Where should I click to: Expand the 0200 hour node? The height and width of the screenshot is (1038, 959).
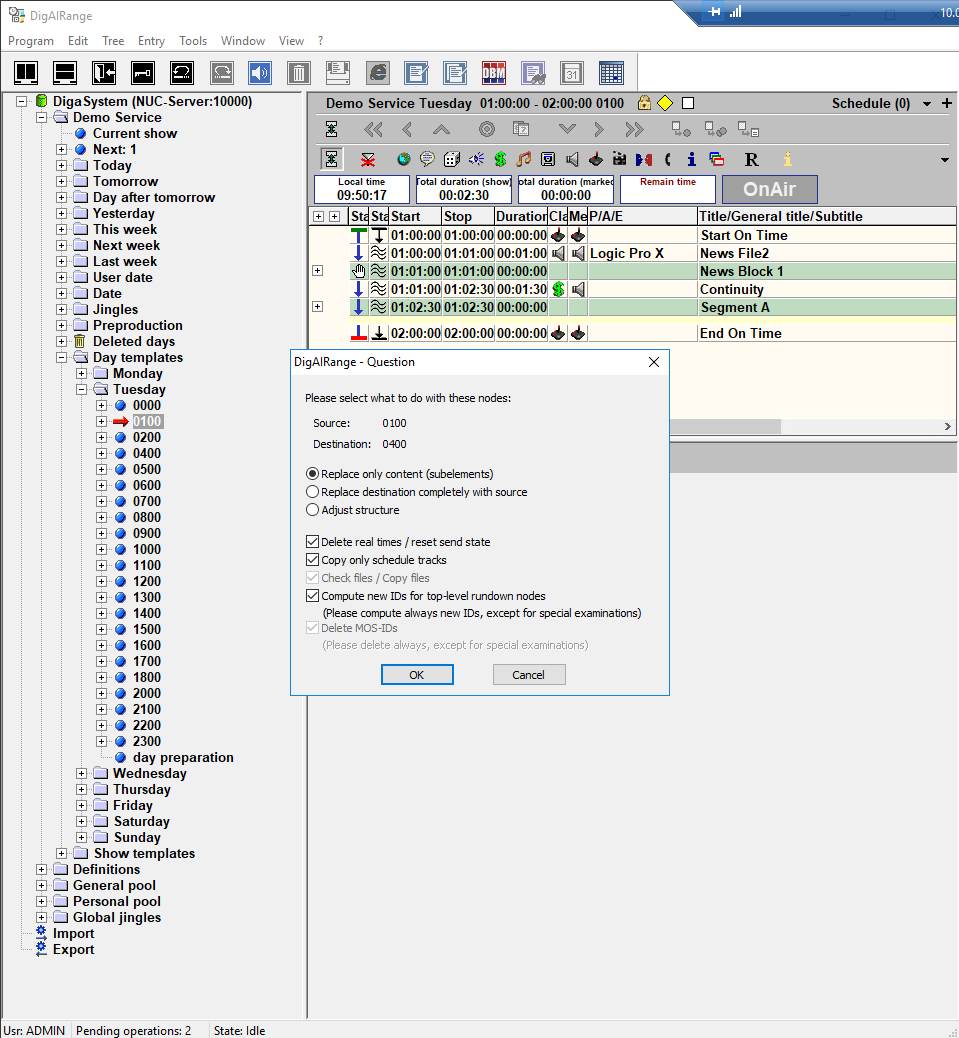pos(101,437)
